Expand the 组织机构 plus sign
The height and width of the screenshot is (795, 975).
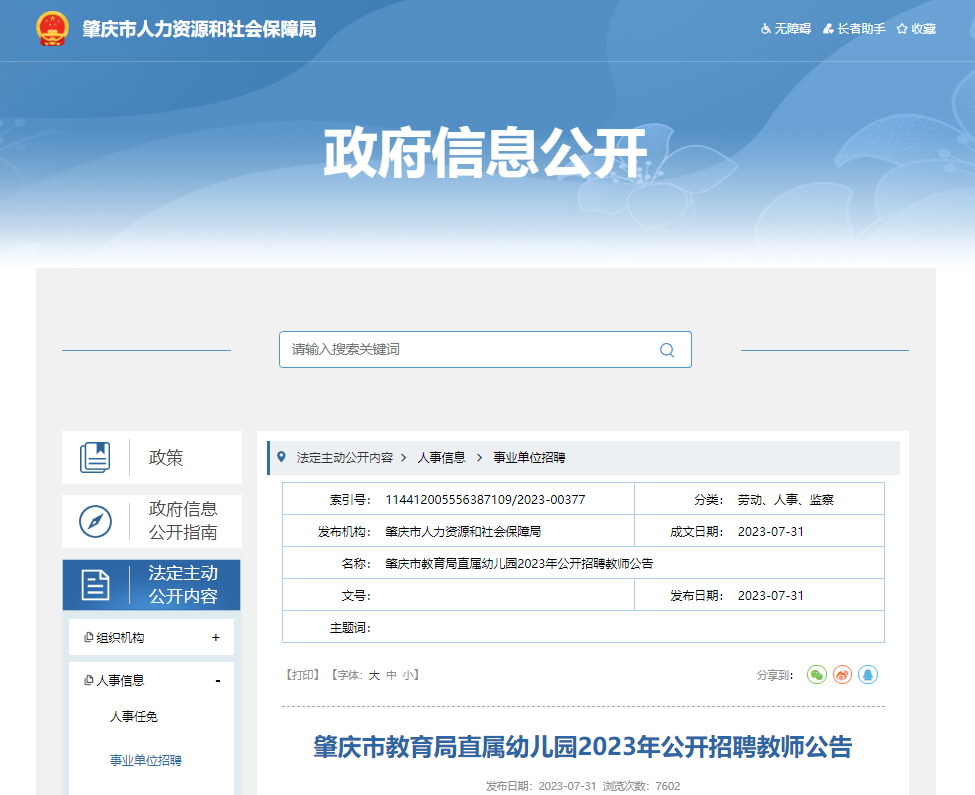(x=216, y=638)
